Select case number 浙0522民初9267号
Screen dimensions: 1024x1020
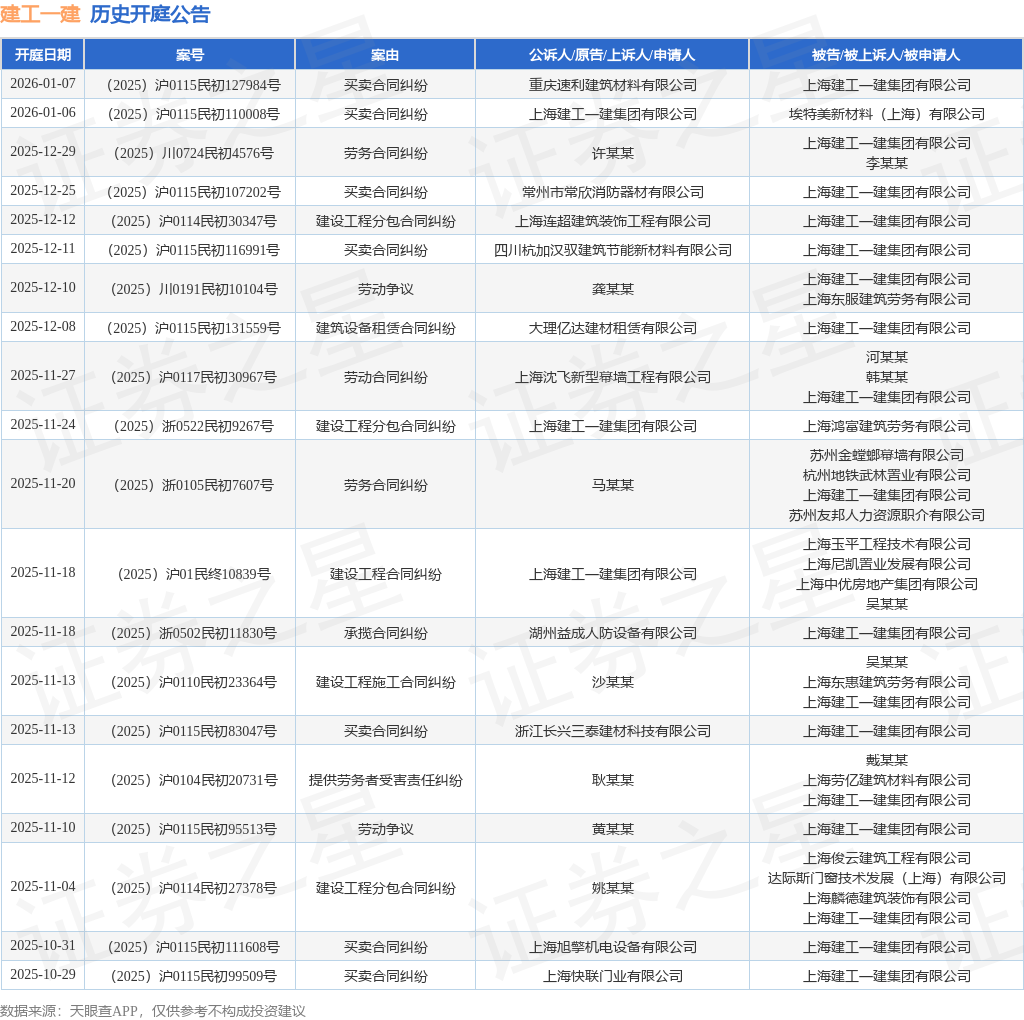click(193, 426)
